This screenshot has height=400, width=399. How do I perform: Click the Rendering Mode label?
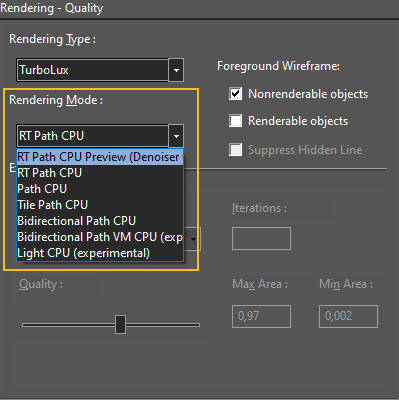[x=56, y=100]
